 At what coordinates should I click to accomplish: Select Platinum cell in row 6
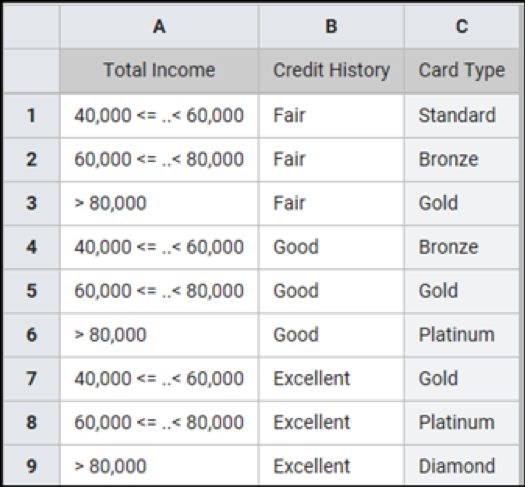point(462,335)
